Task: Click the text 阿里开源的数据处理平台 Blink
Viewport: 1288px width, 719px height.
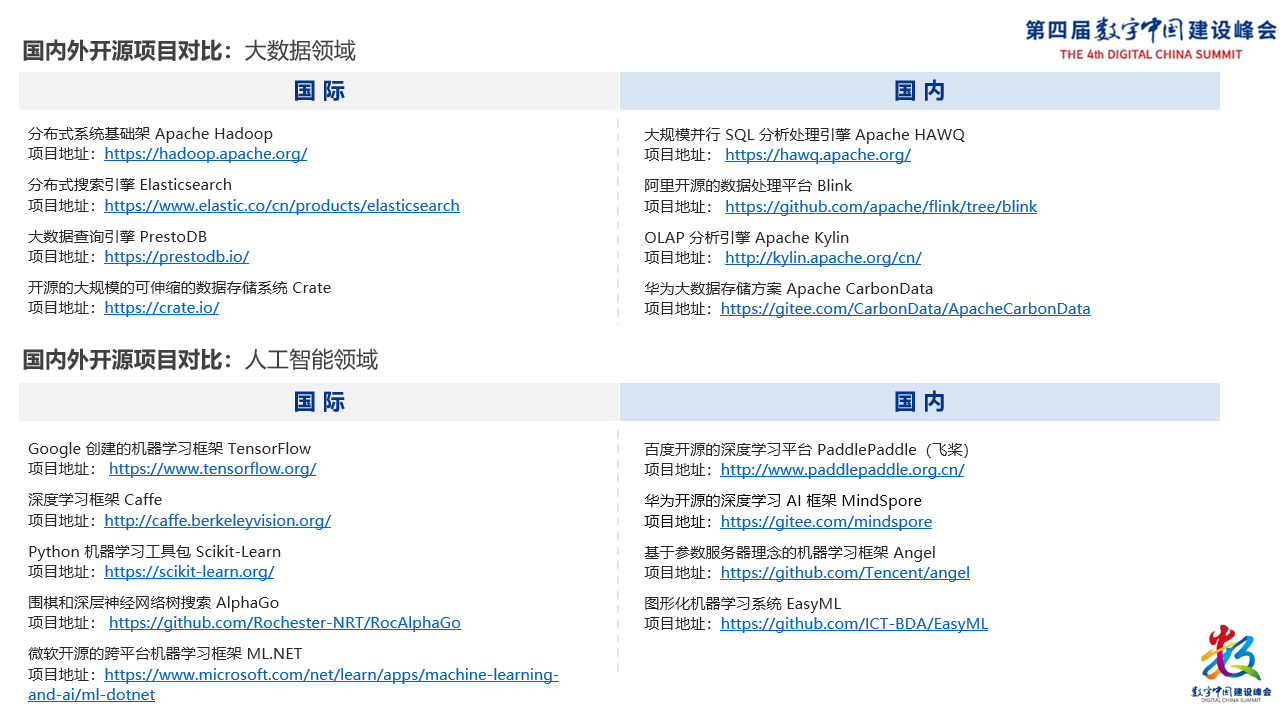Action: (x=748, y=186)
